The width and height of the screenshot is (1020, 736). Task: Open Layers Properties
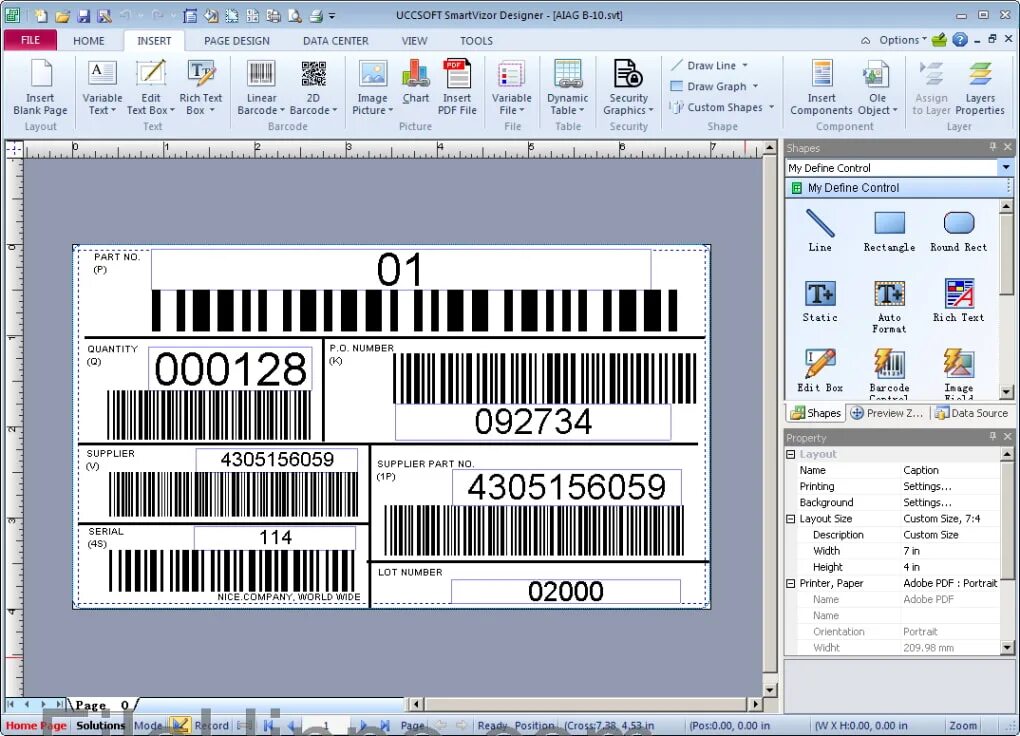[x=980, y=87]
